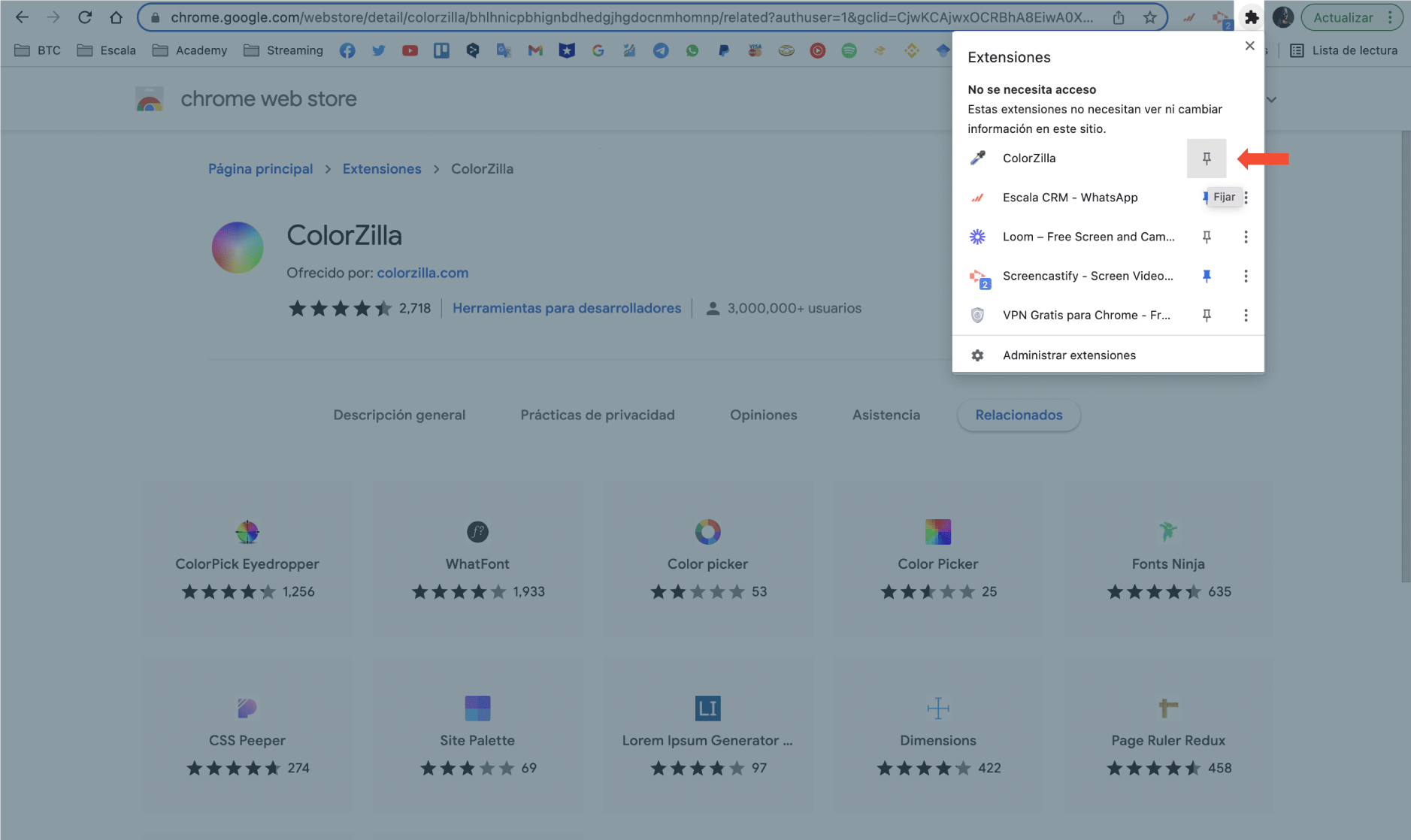Screen dimensions: 1411x840
Task: Open the WhatsApp bookmark
Action: [x=692, y=50]
